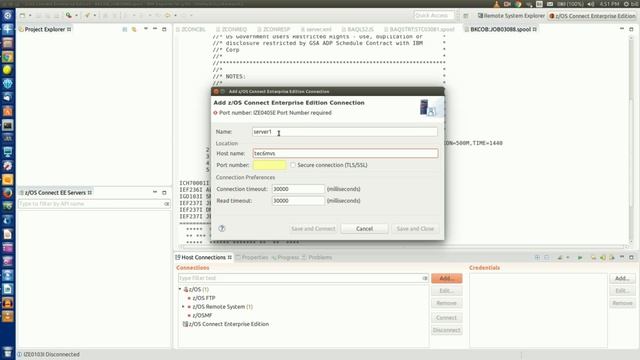The image size is (640, 360).
Task: Select z/OS Connect Enterprise Edition tree item
Action: [226, 324]
